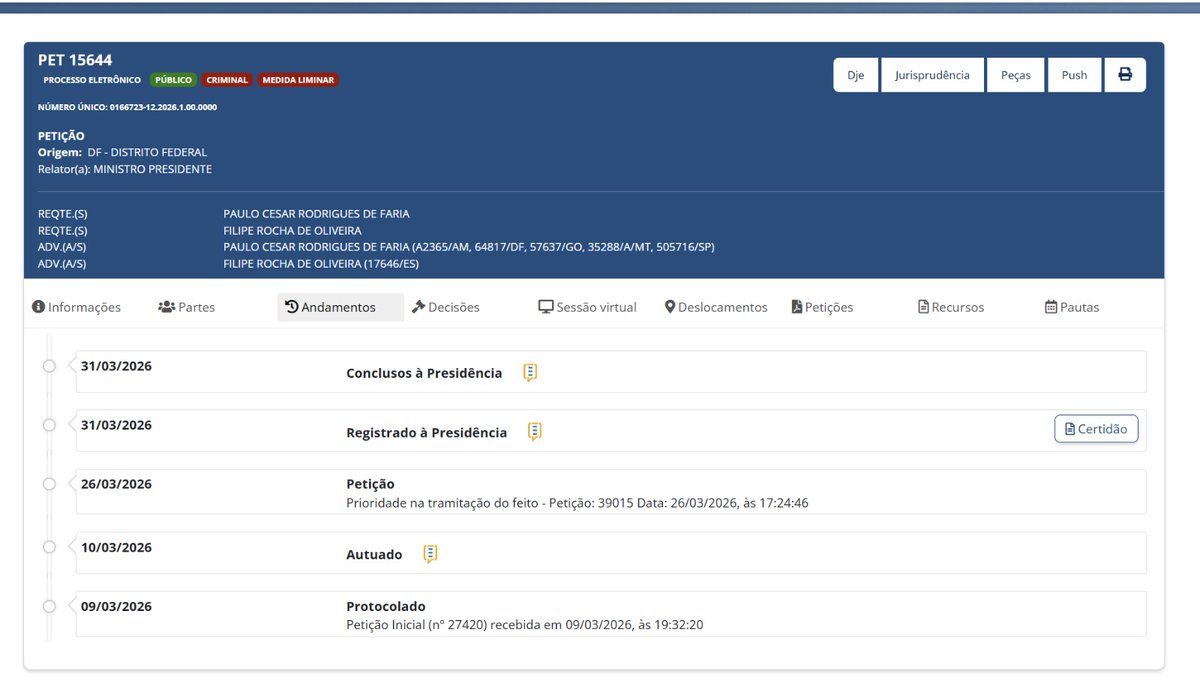1200x692 pixels.
Task: Click the PET 15644 title
Action: tap(75, 60)
